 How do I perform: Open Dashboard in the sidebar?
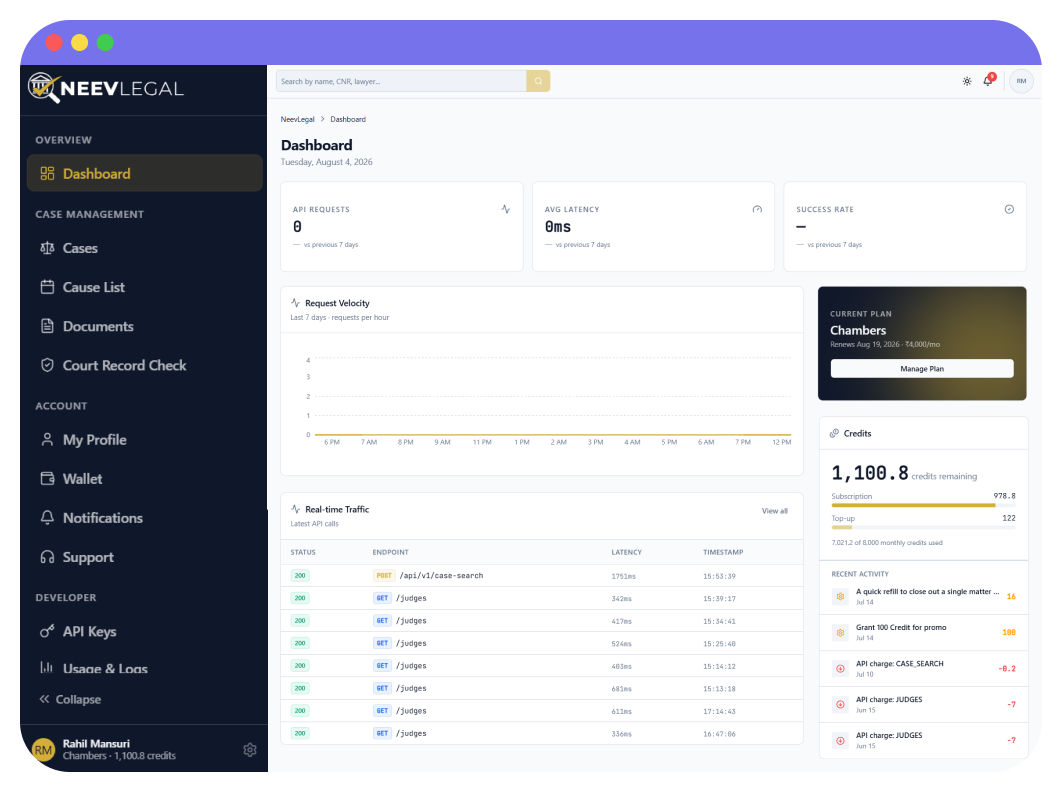pyautogui.click(x=144, y=173)
